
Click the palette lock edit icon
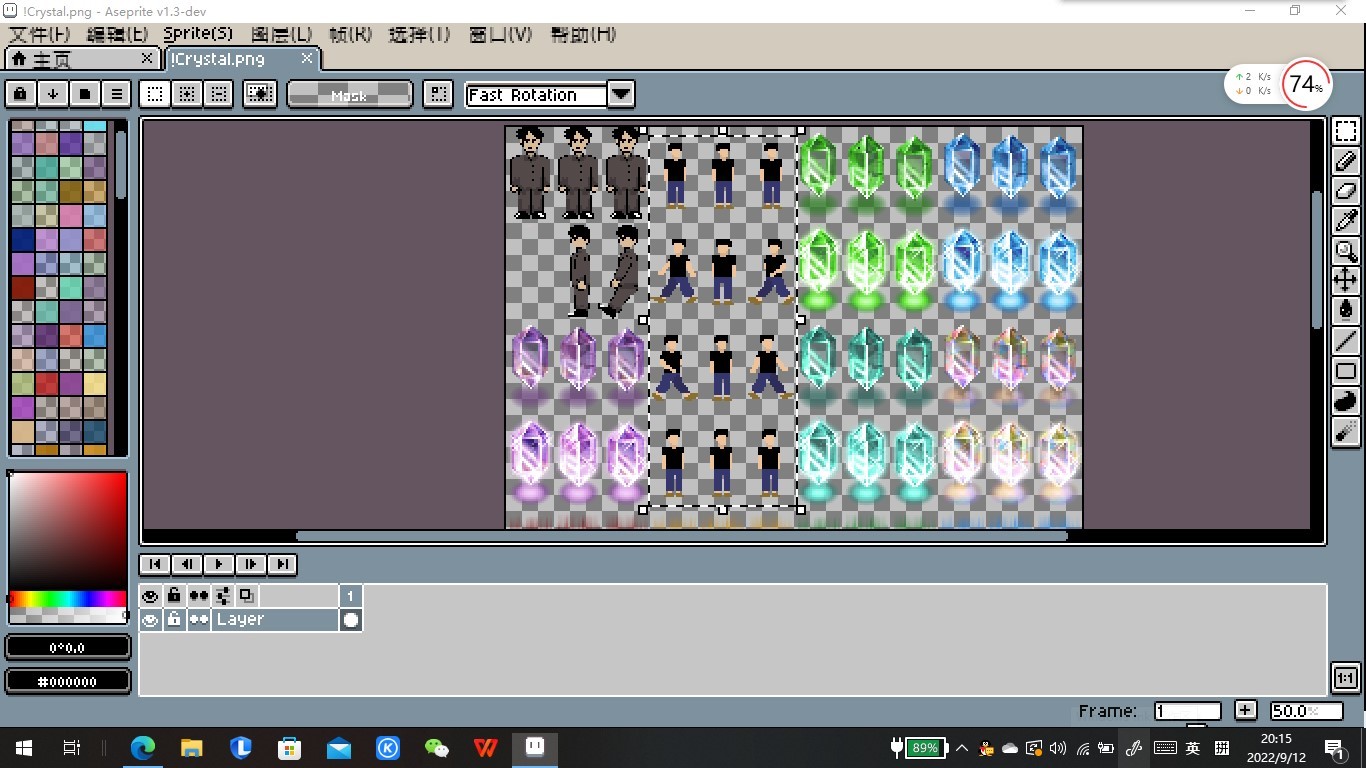click(20, 94)
